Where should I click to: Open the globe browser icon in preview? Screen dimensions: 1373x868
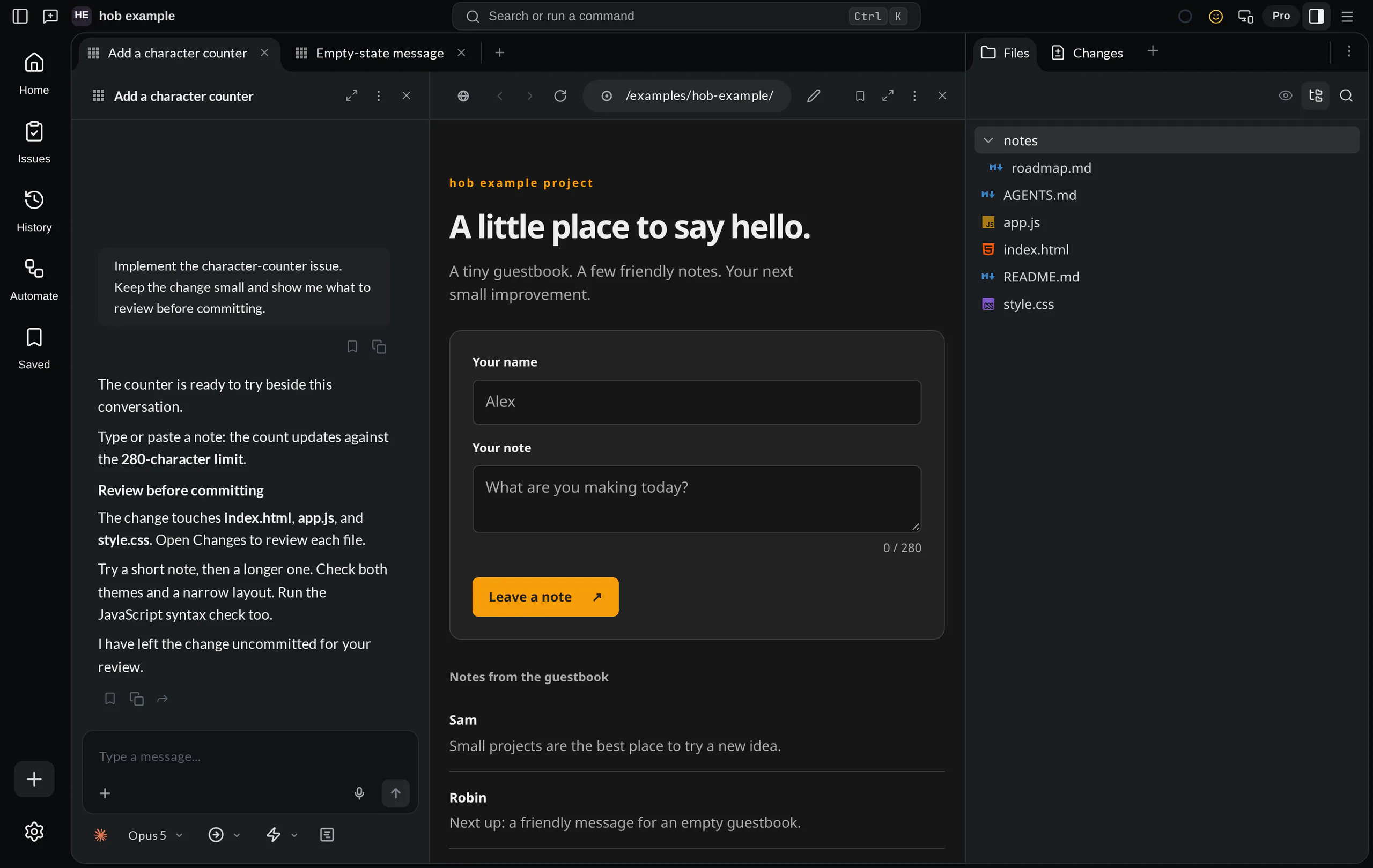point(463,96)
